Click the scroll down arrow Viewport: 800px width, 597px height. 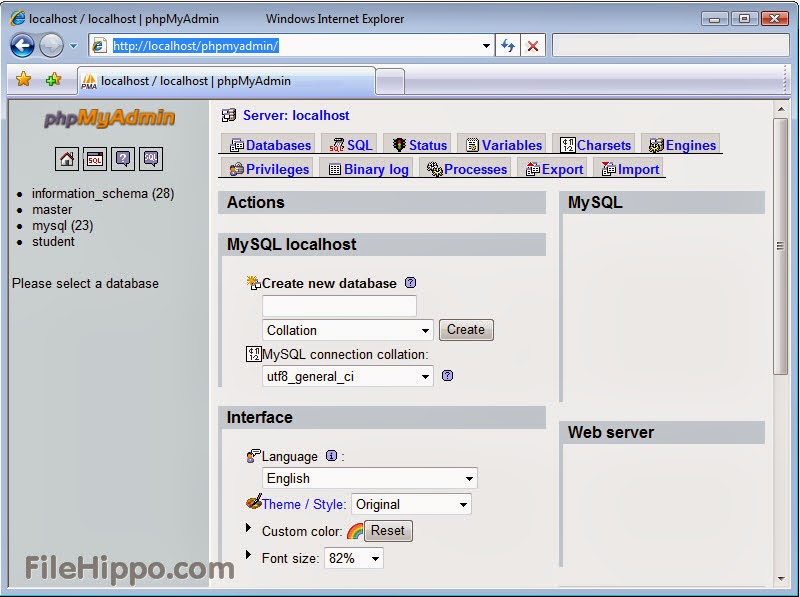781,579
